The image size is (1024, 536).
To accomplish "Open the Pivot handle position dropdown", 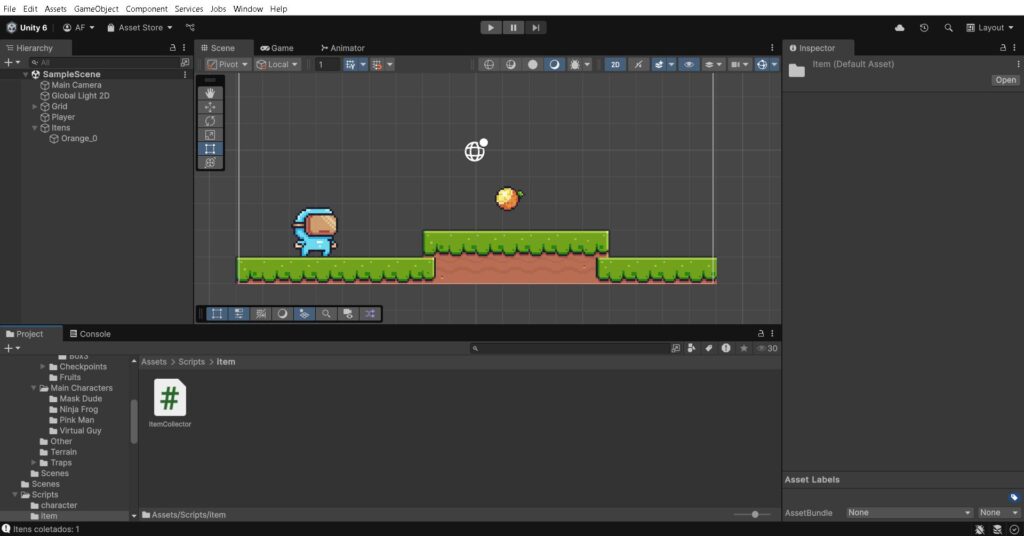I will (227, 64).
